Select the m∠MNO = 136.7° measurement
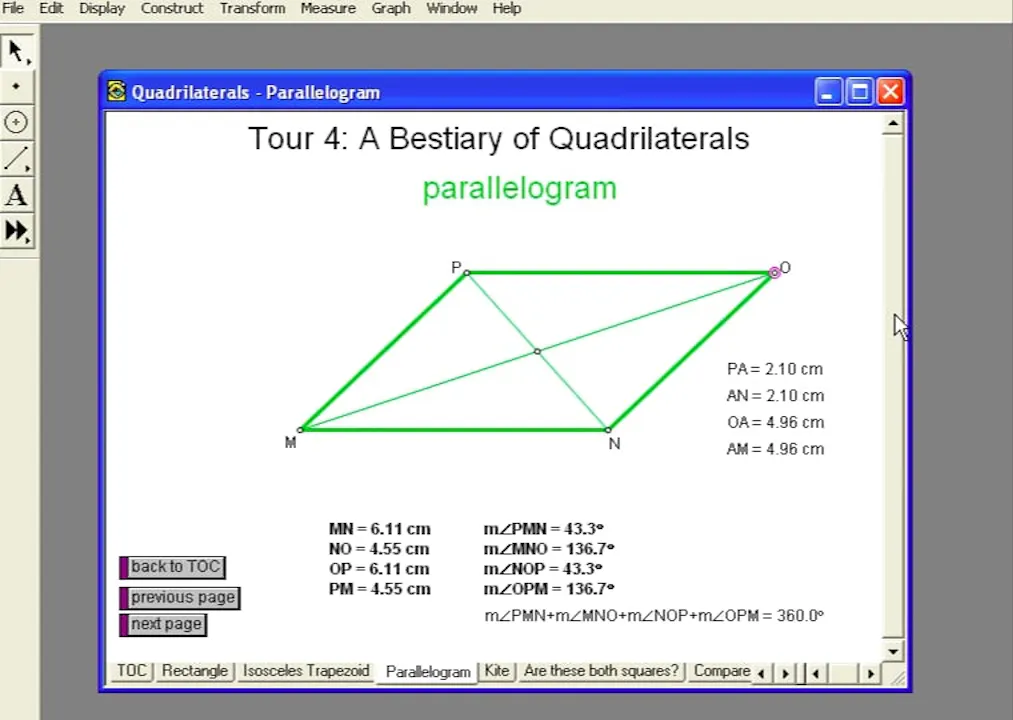1013x720 pixels. pos(549,549)
